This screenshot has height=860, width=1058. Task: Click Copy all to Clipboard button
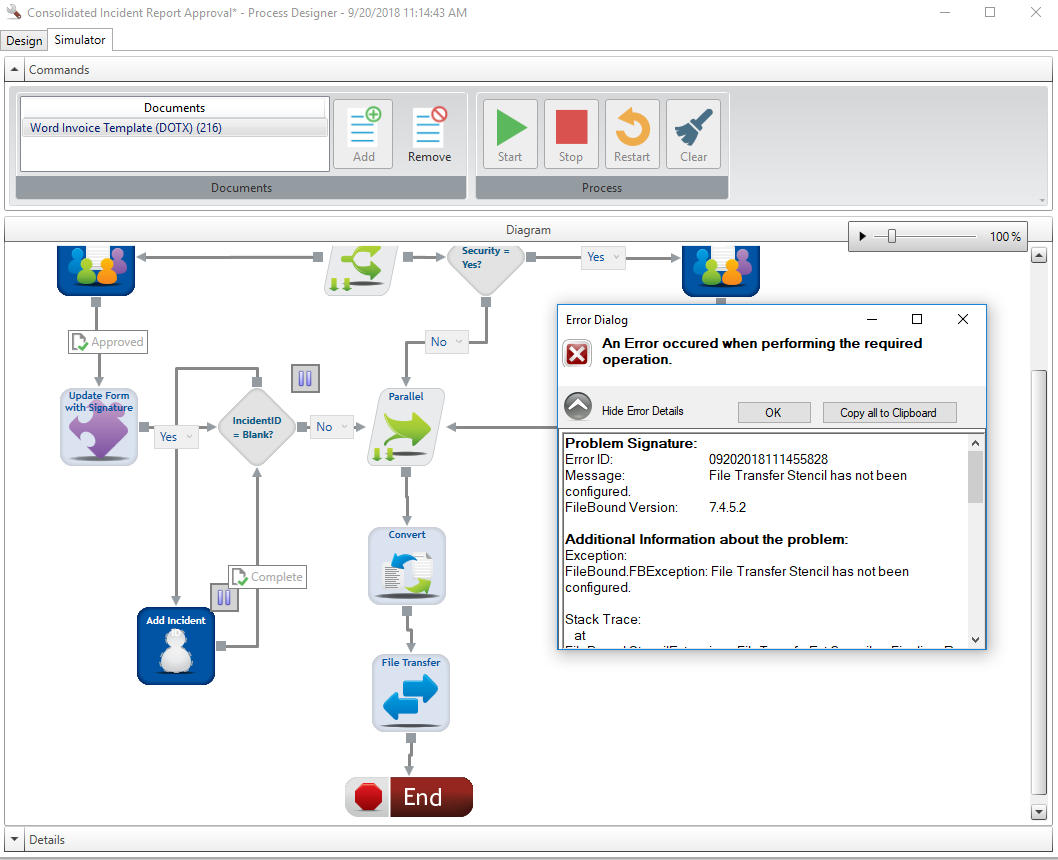tap(889, 412)
